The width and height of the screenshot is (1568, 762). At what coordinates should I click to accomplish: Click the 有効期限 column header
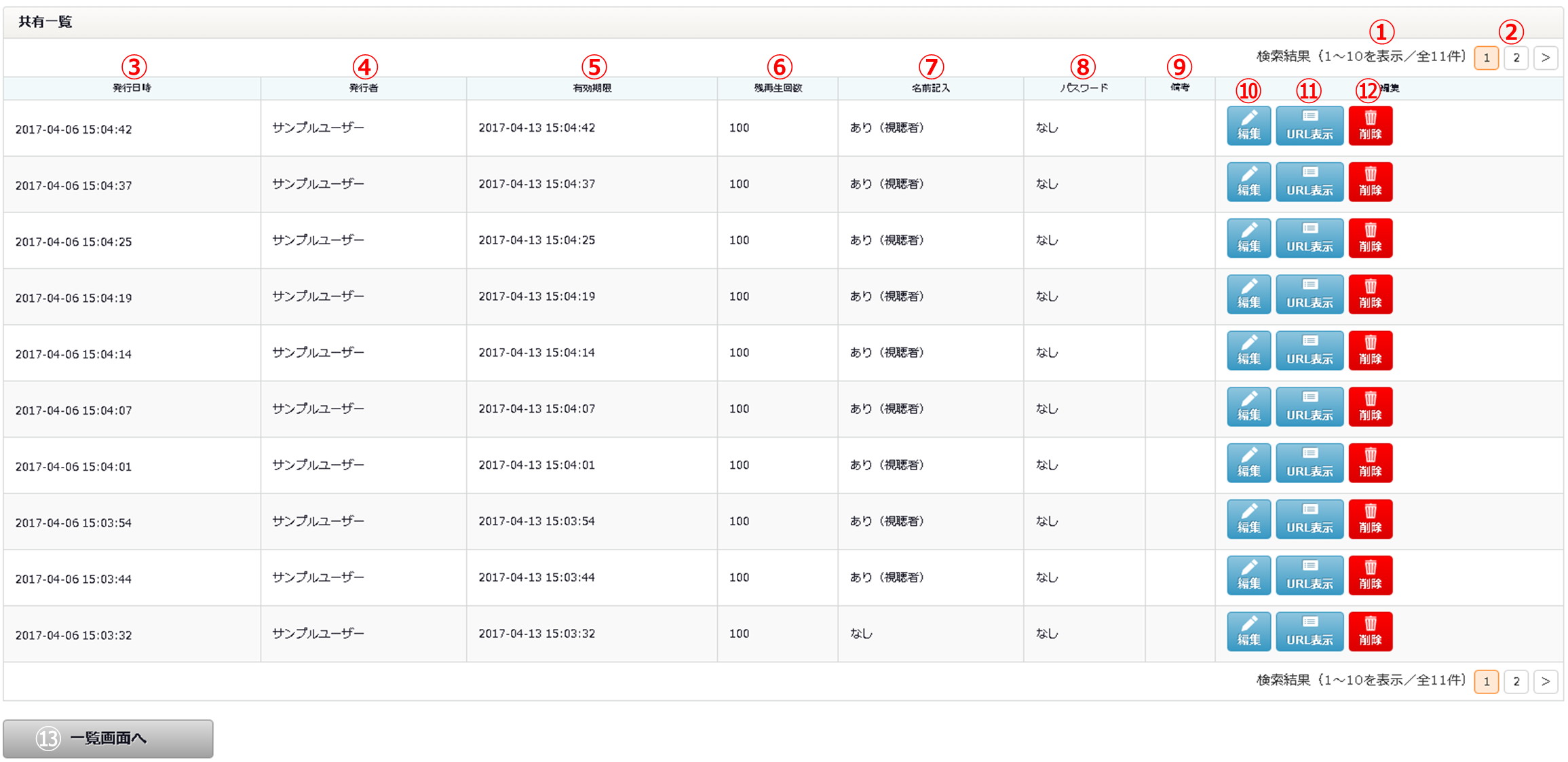click(592, 88)
